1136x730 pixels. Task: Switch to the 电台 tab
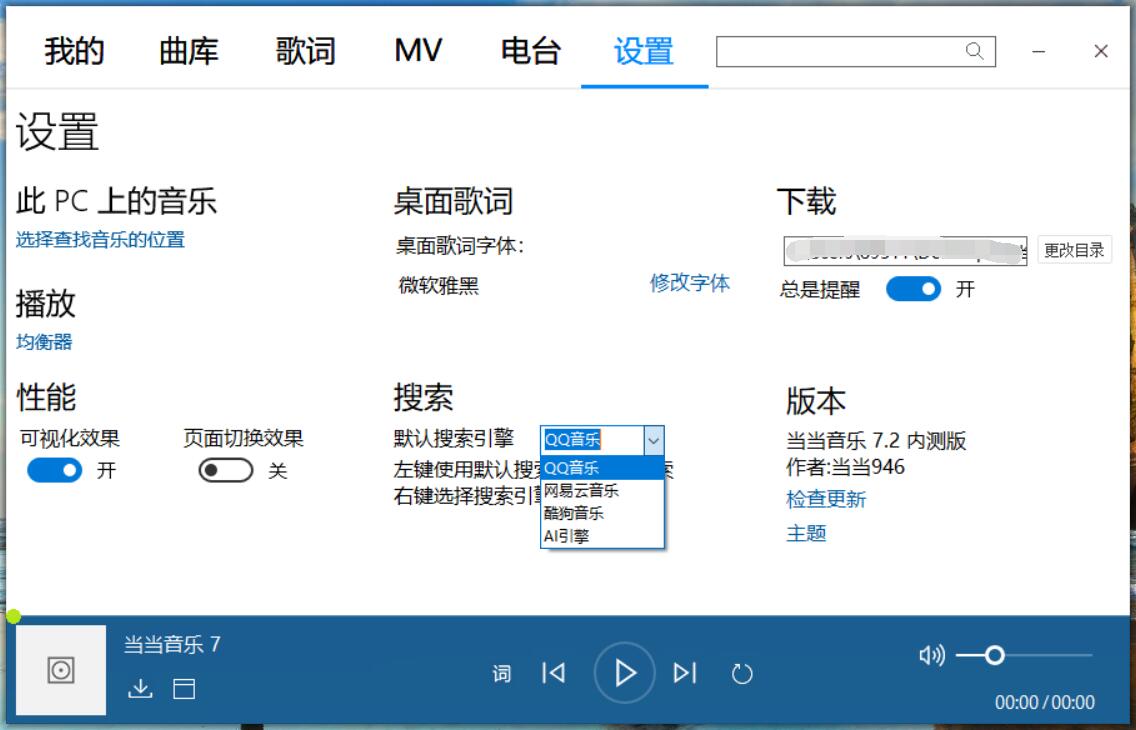coord(531,51)
